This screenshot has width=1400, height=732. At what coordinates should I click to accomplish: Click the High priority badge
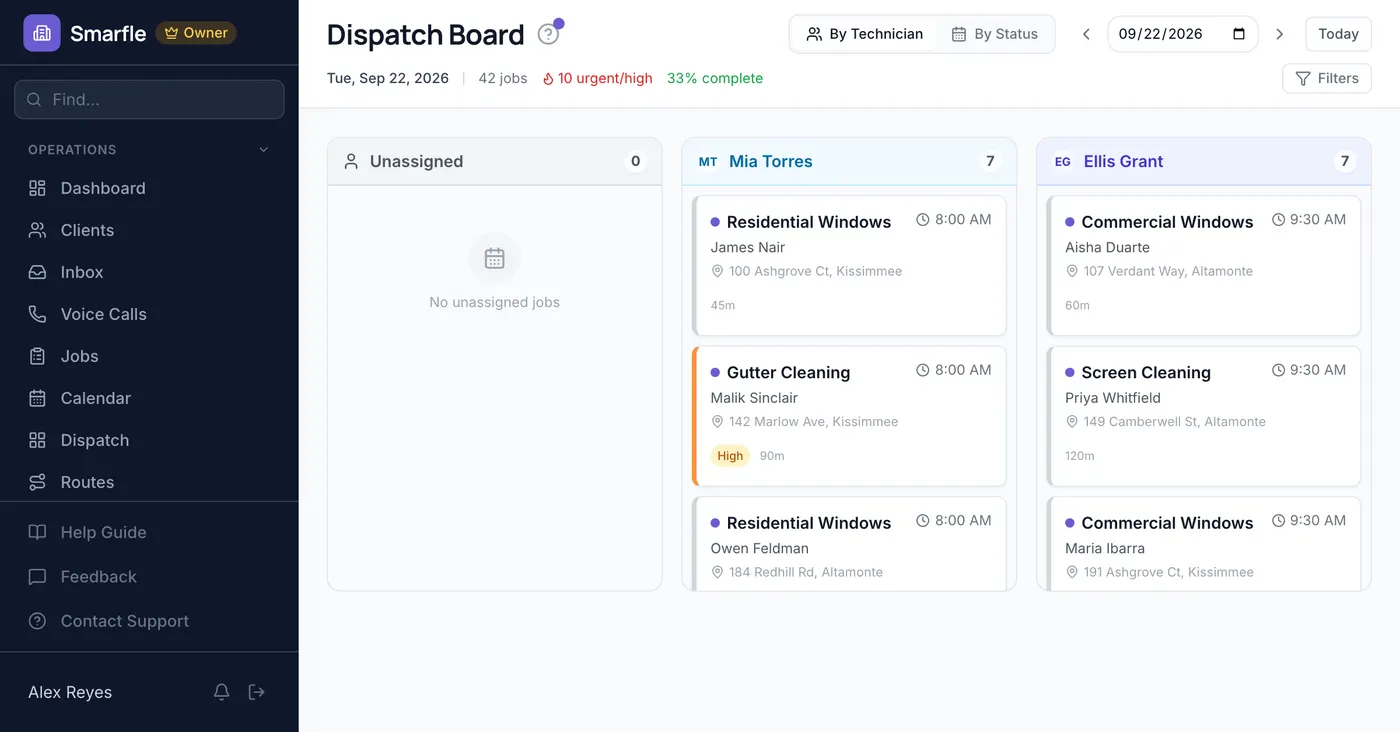730,456
